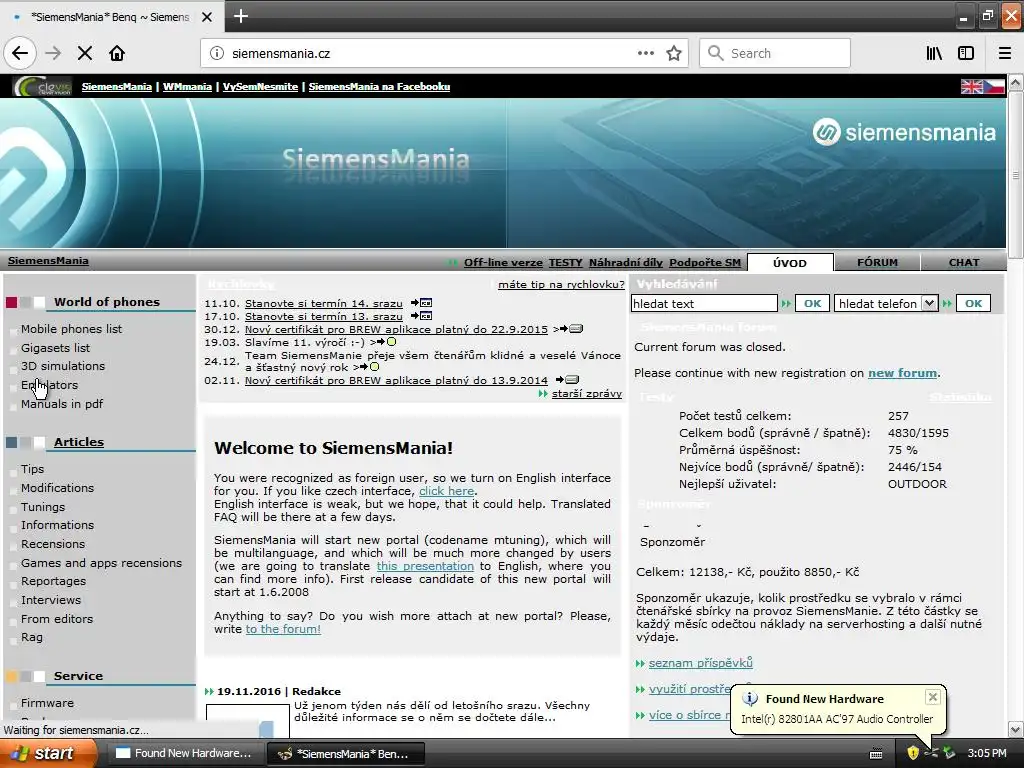Open Found New Hardware taskbar item

tap(183, 754)
